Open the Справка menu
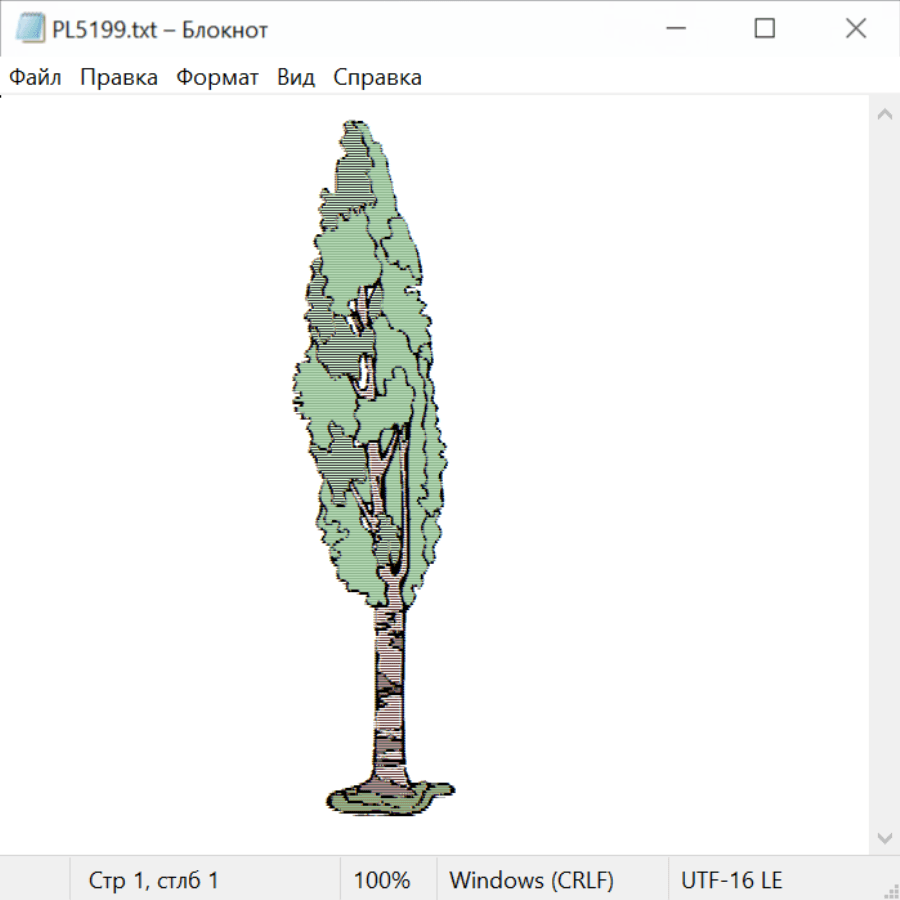This screenshot has height=900, width=900. coord(377,78)
